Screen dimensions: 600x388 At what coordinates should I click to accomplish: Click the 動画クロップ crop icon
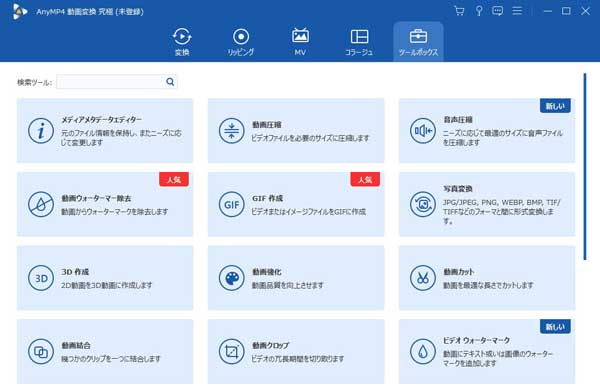tap(232, 351)
